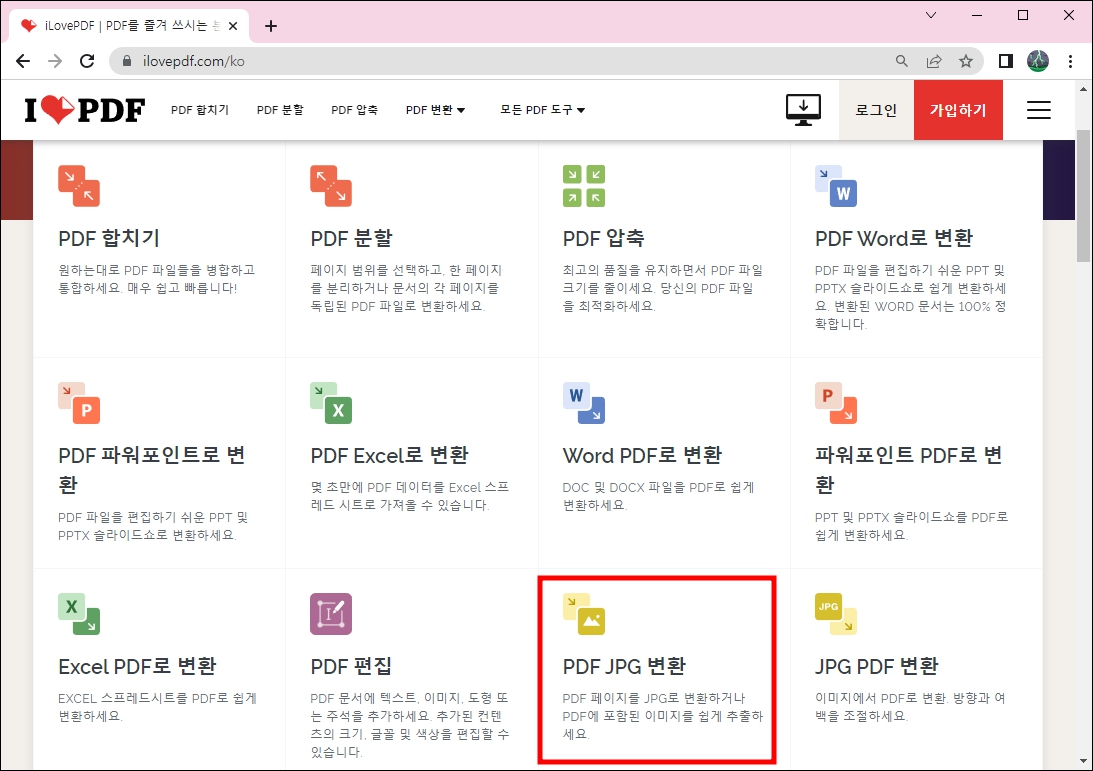Open the purple PDF 편집 edit icon
Screen dimensions: 1093x771
pos(331,614)
